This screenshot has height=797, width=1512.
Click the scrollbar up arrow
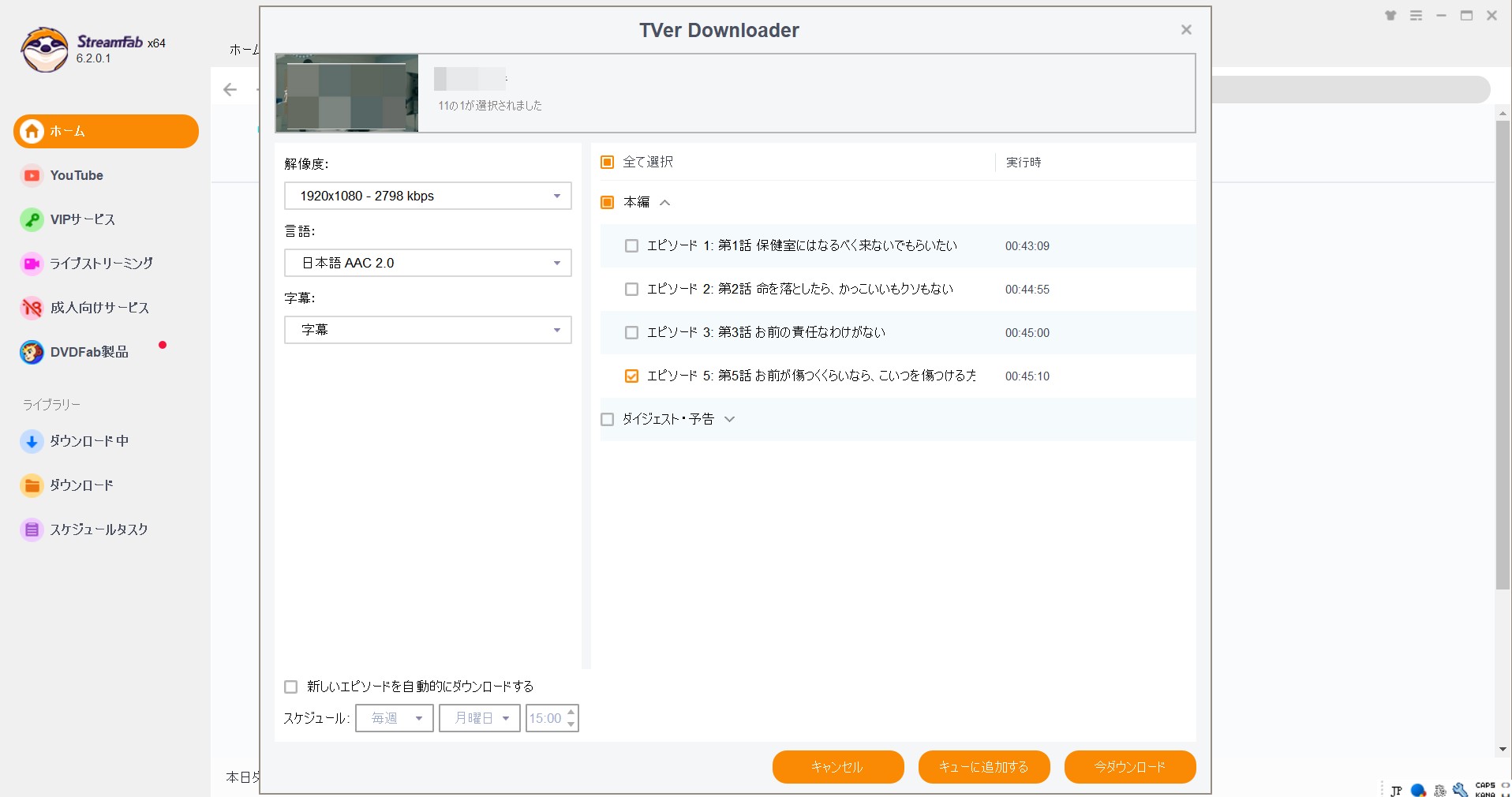pos(1503,114)
